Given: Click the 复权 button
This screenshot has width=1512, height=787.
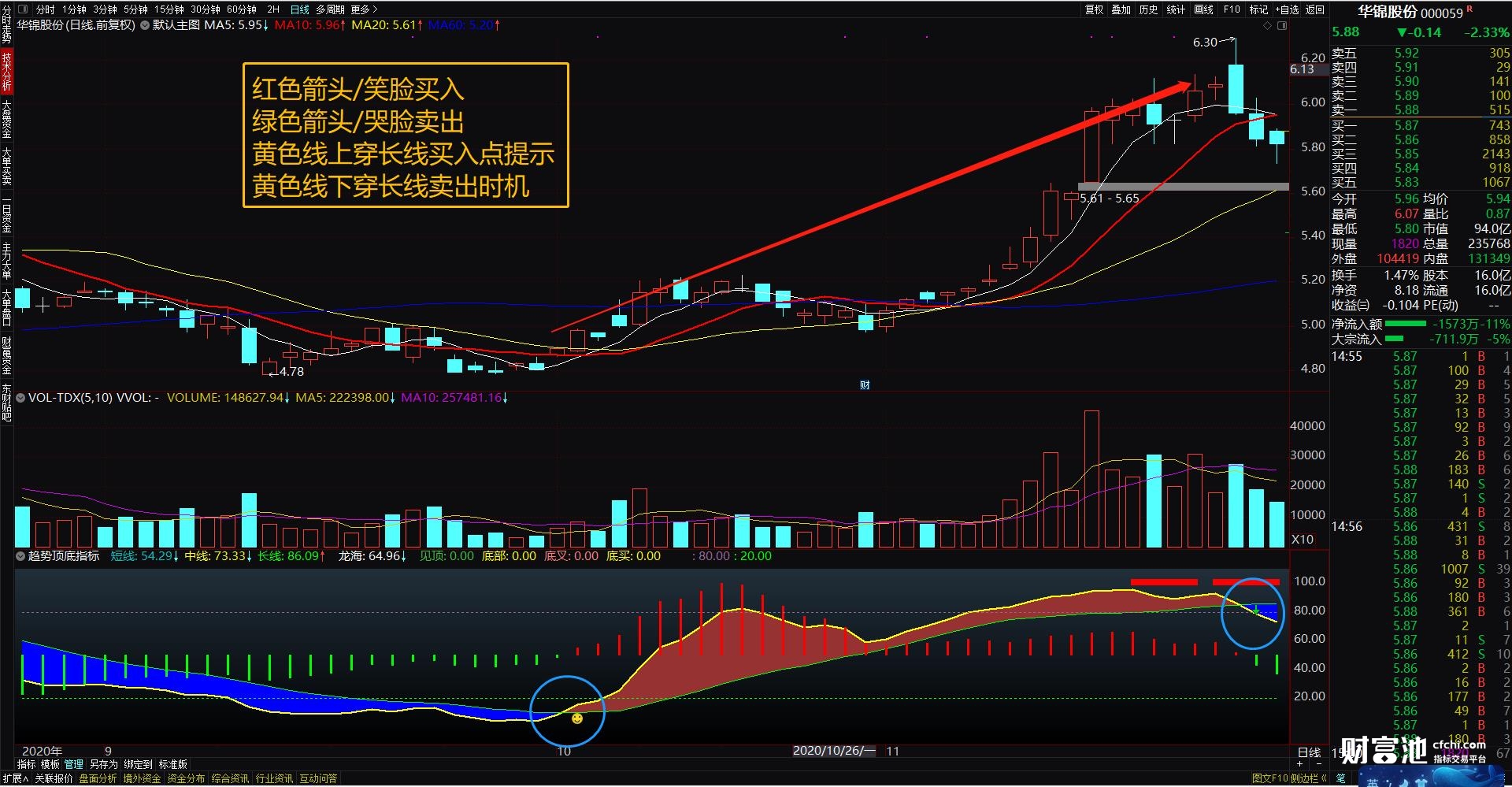Looking at the screenshot, I should point(1095,9).
